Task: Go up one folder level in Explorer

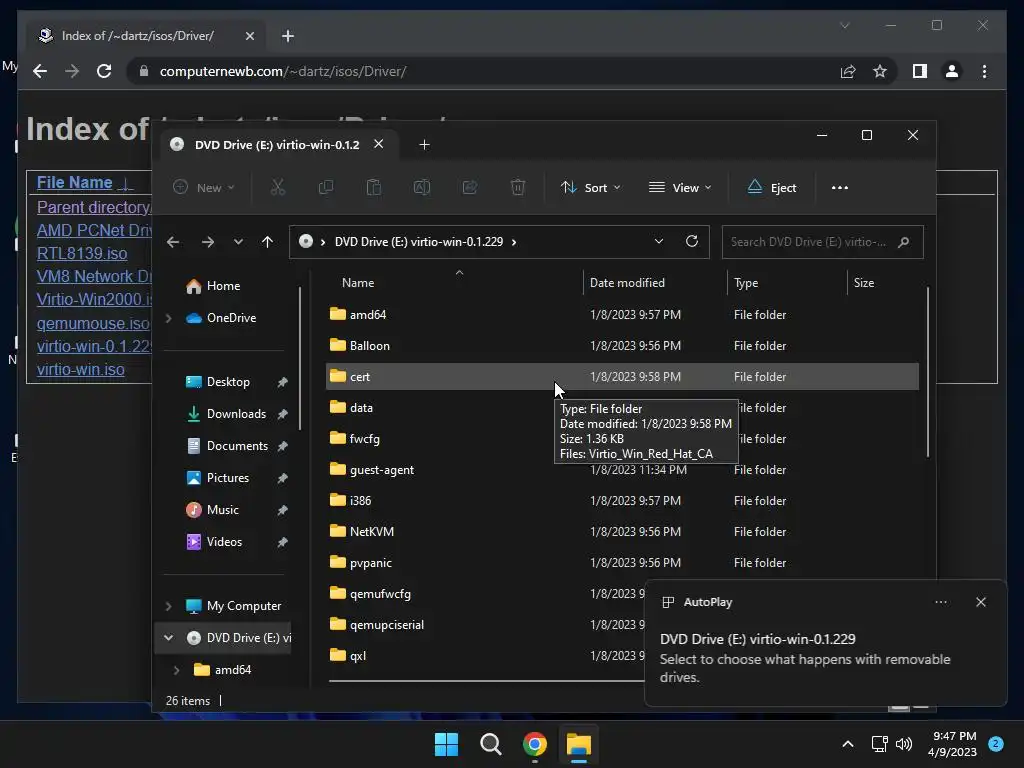Action: tap(267, 242)
